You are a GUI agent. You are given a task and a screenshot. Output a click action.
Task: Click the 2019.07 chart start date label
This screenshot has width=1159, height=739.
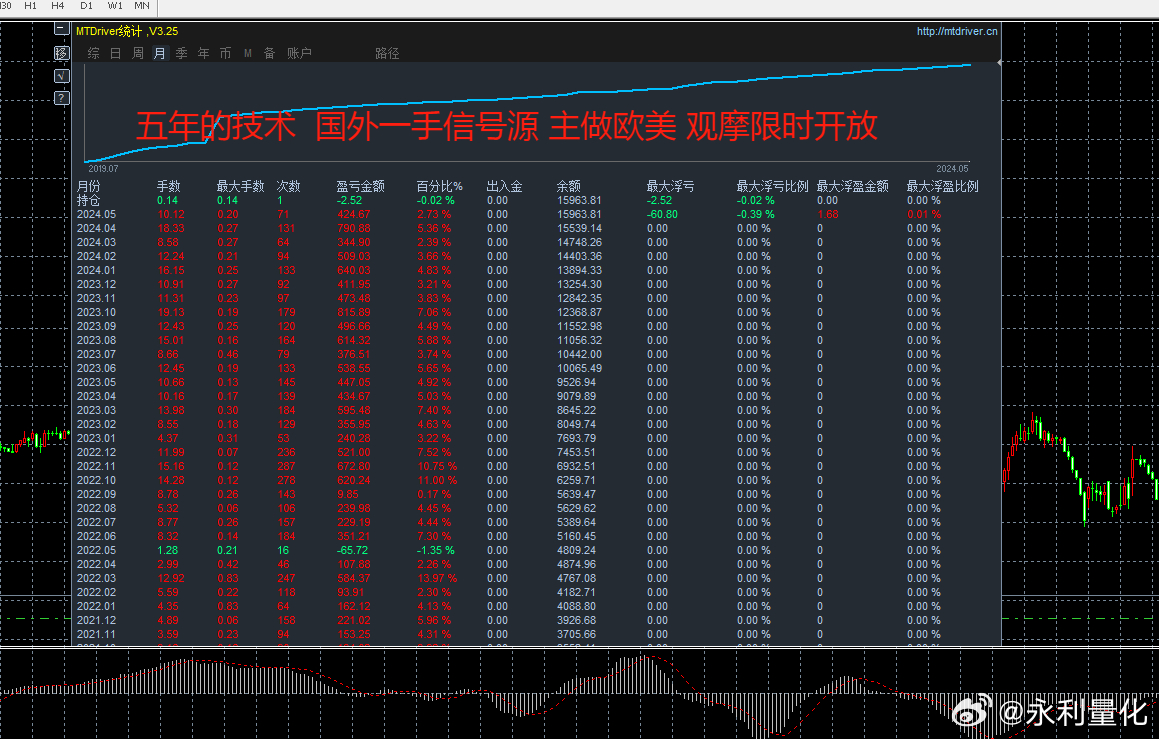point(103,168)
